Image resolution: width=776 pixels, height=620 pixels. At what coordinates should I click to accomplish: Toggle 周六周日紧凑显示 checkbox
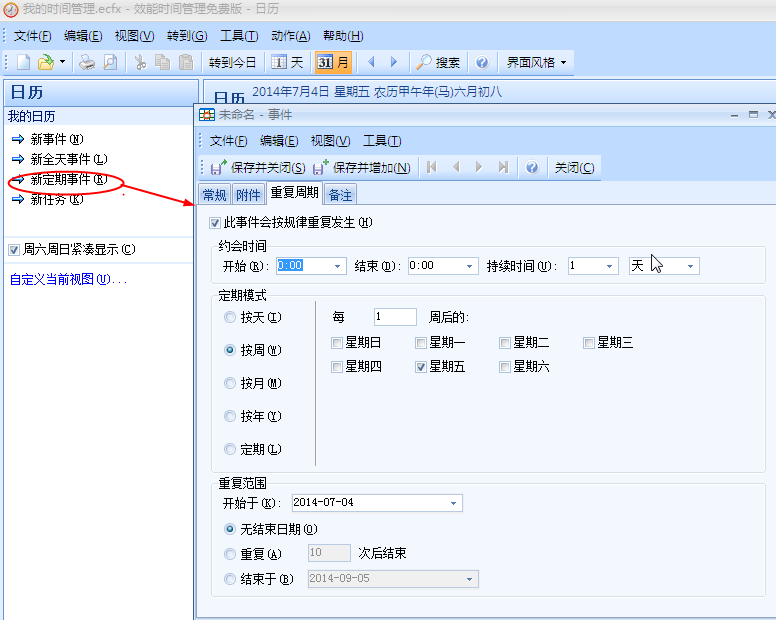coord(14,250)
